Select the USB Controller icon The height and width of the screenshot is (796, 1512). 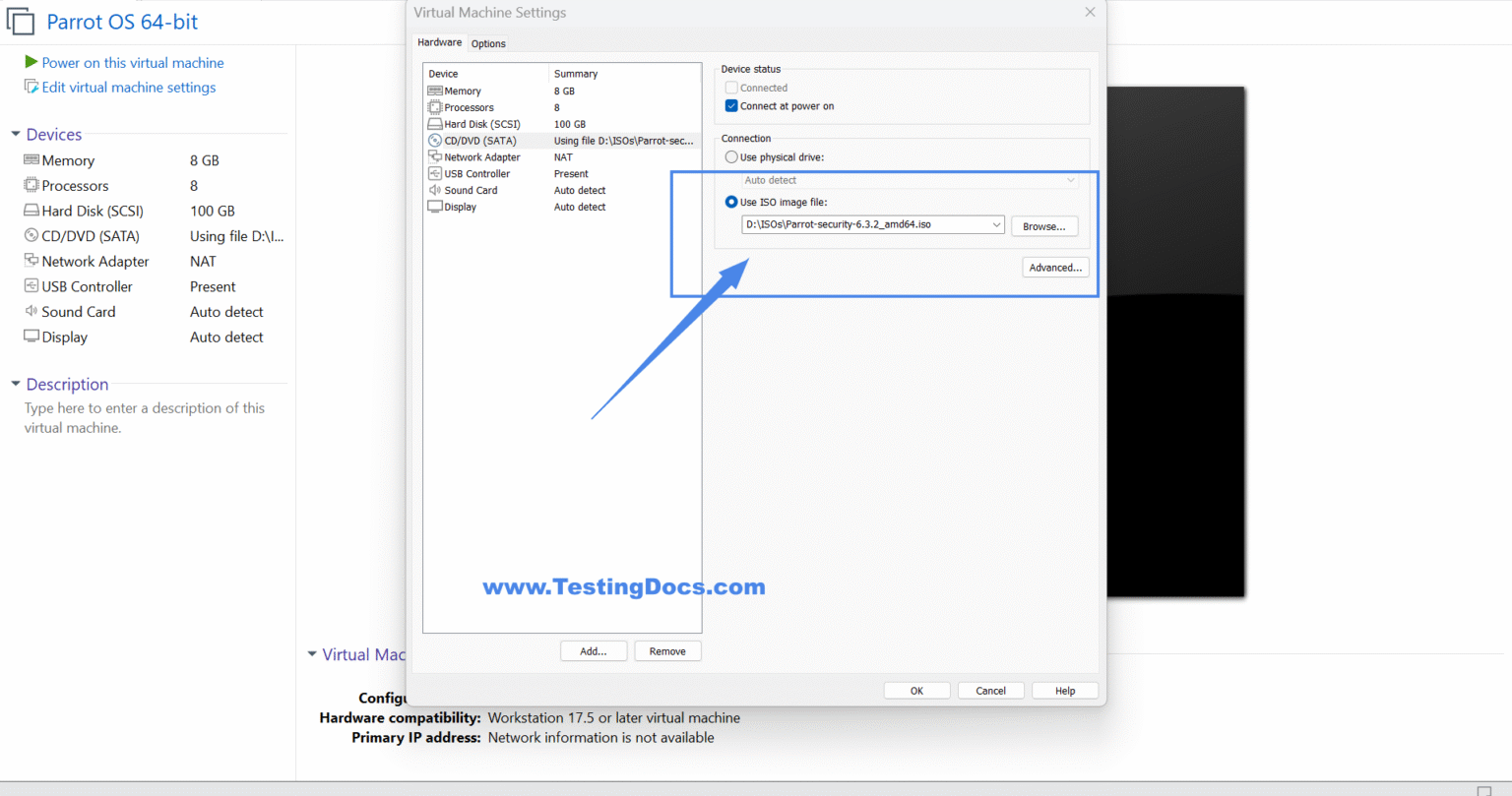pos(433,173)
